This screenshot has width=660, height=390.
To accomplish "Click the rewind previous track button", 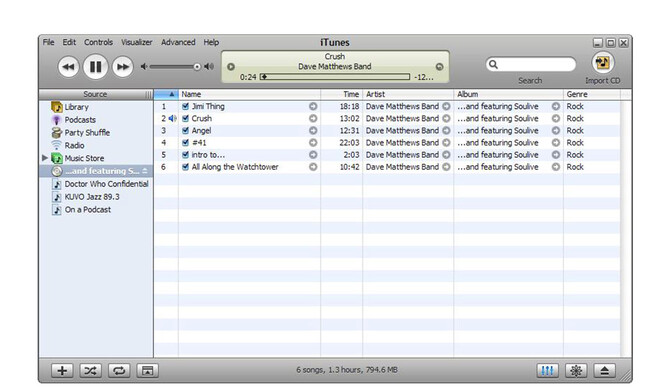I will [x=68, y=66].
